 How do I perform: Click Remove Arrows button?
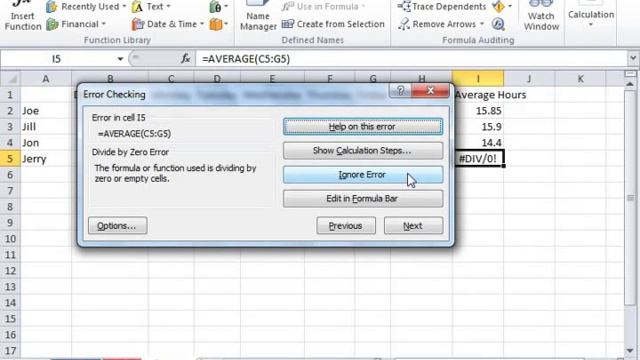pos(437,24)
